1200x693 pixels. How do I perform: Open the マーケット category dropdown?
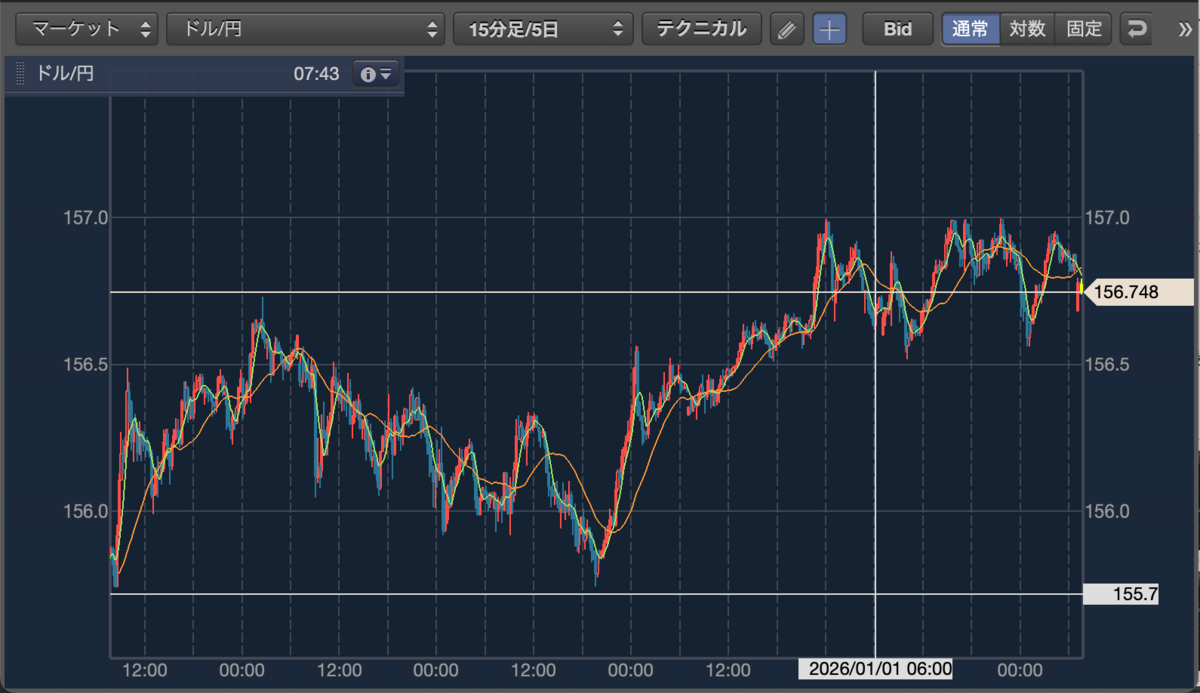coord(87,29)
